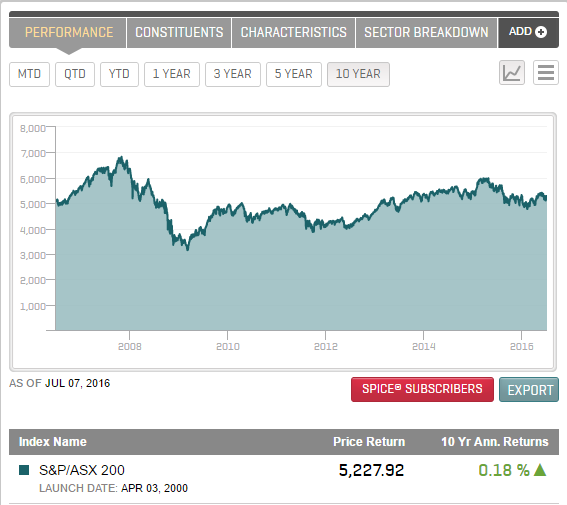567x505 pixels.
Task: Click the 2012 x-axis label
Action: (x=326, y=347)
